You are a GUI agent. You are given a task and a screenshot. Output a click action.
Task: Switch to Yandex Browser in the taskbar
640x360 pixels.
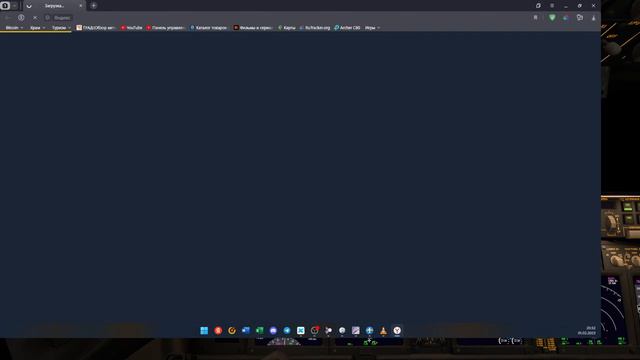point(397,331)
